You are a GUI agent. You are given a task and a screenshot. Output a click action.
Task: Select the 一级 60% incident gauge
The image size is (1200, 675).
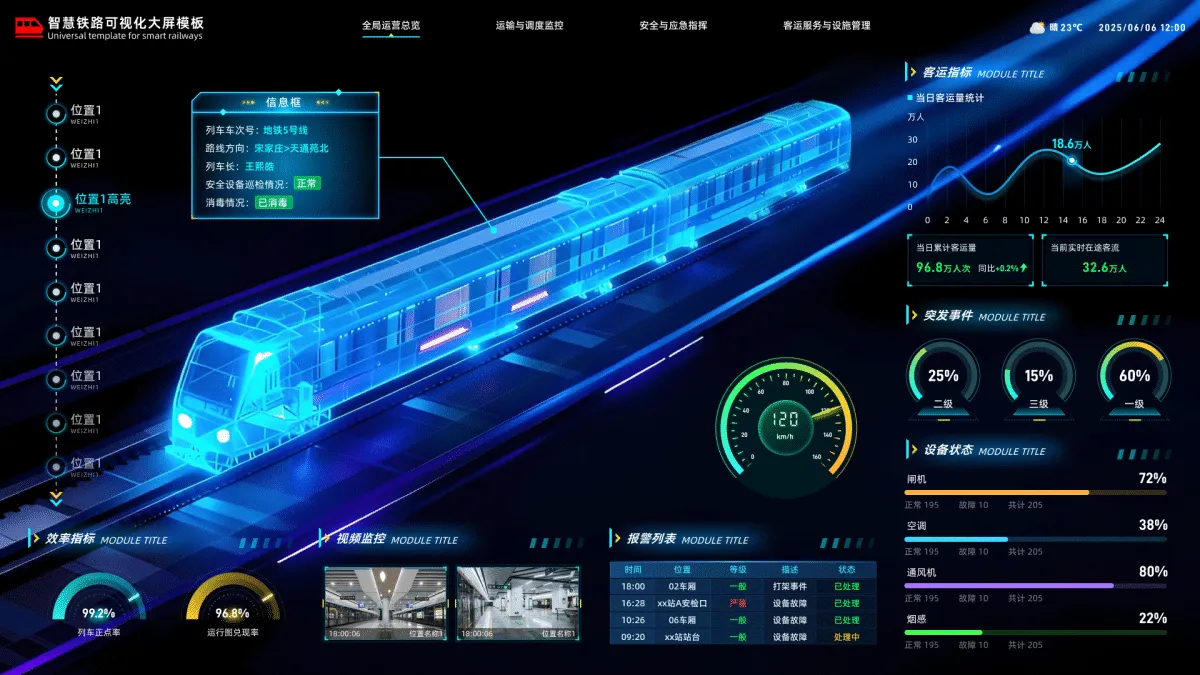(1134, 378)
